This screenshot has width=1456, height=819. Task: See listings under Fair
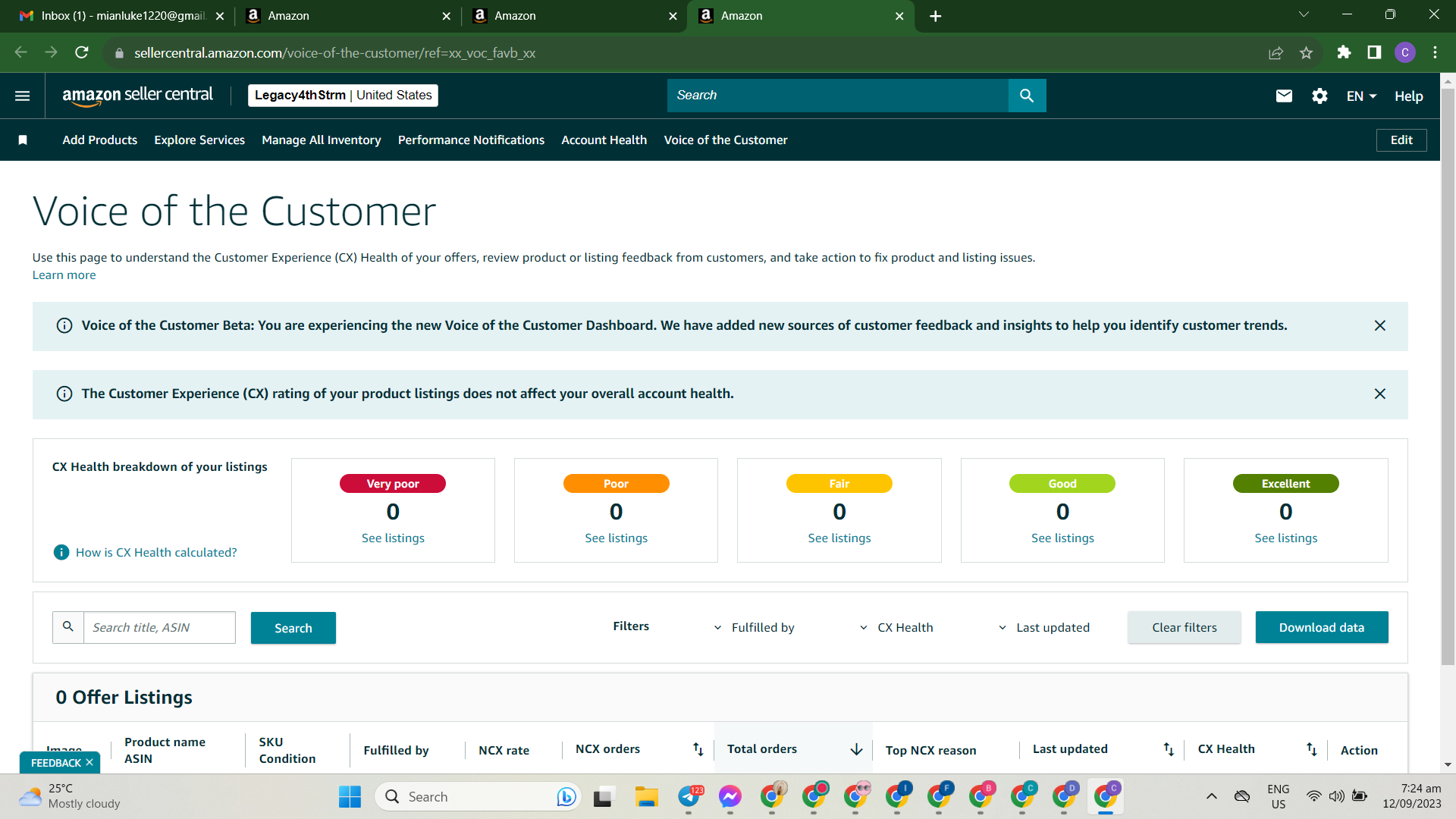tap(839, 538)
